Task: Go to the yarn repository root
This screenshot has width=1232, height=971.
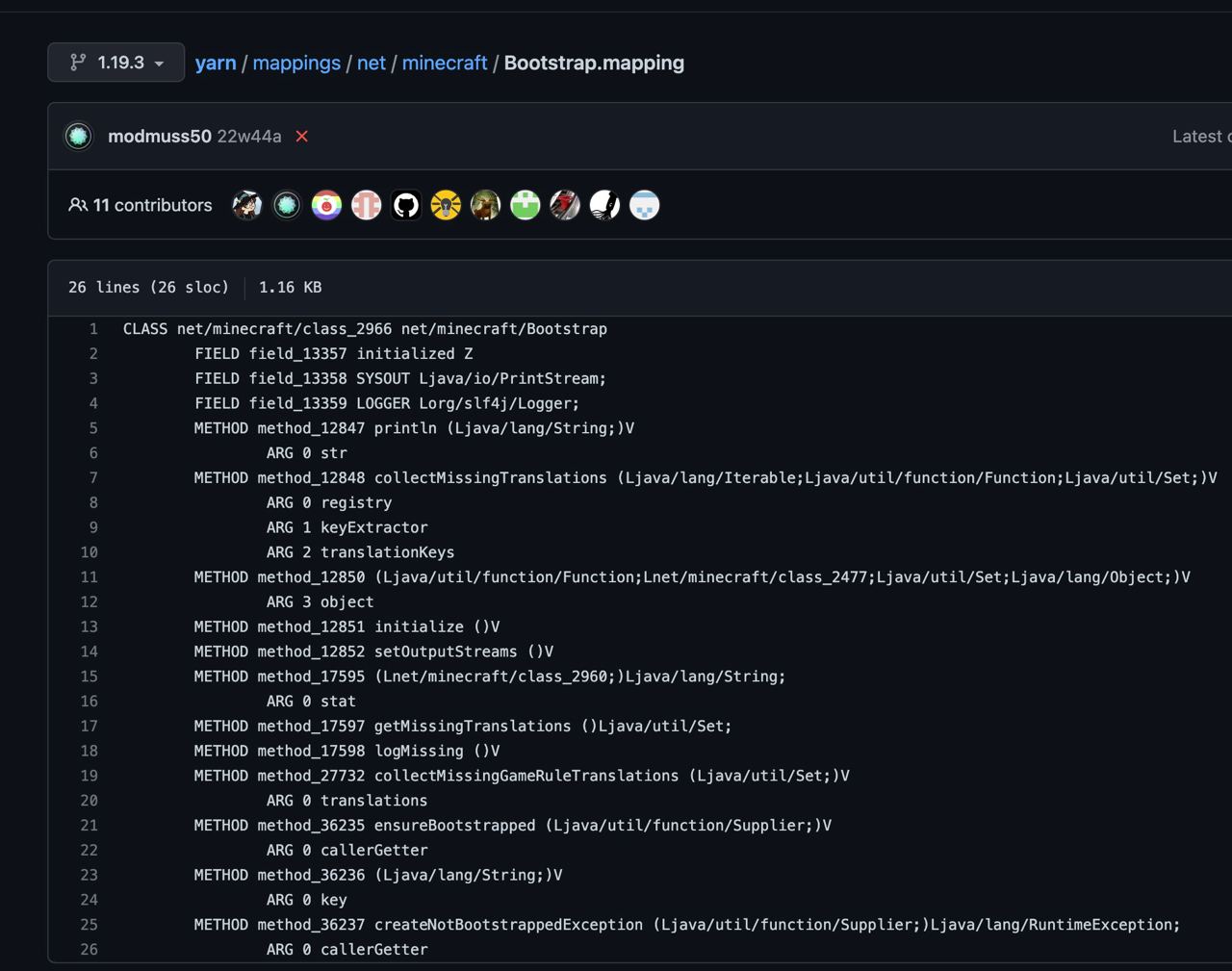Action: tap(216, 63)
